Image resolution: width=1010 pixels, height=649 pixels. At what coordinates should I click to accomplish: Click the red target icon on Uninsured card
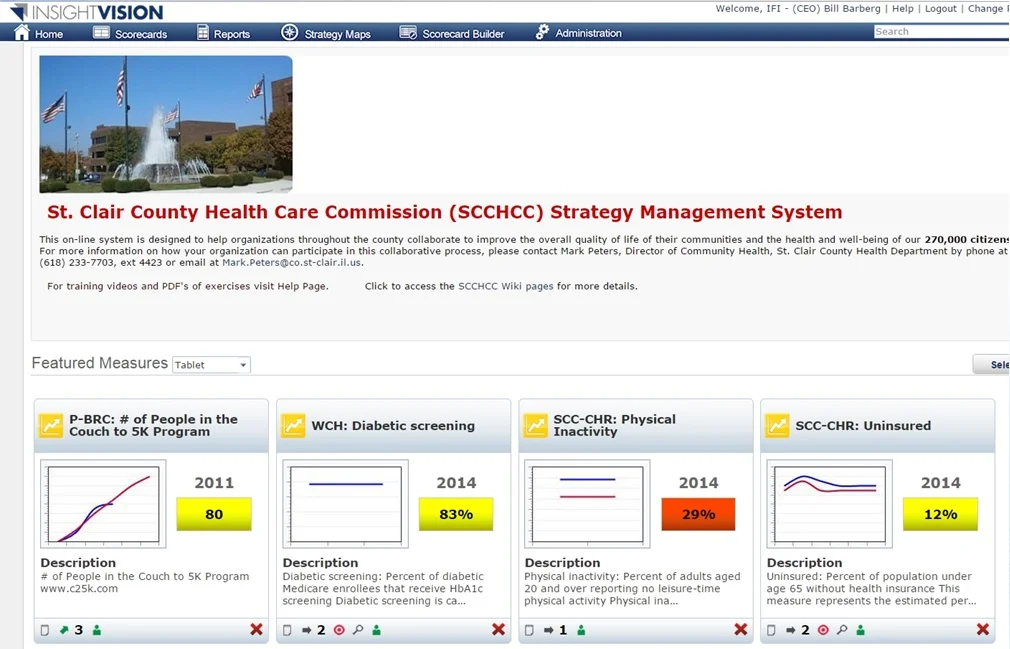823,630
